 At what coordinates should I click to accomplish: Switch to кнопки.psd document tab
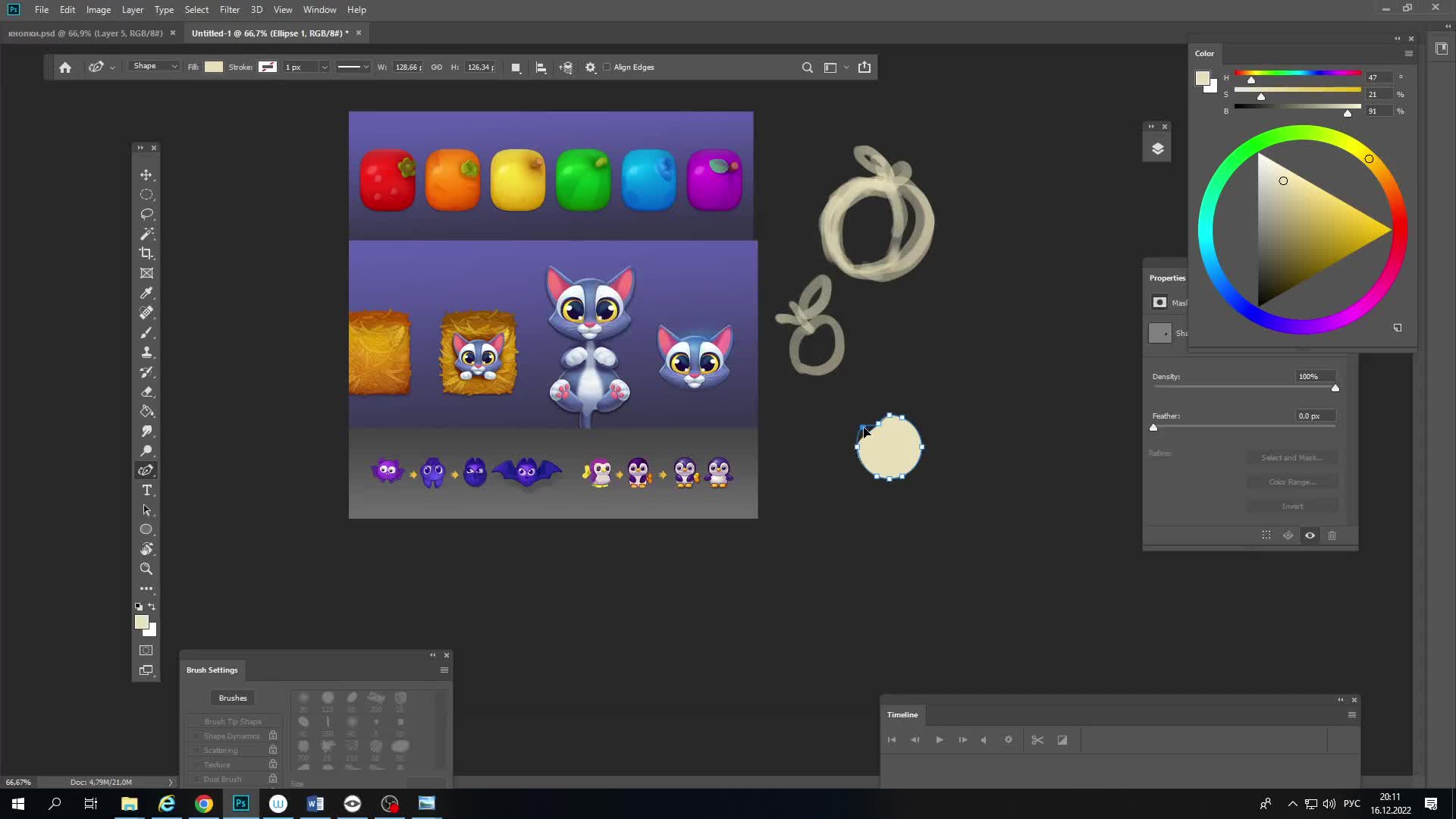click(x=86, y=33)
